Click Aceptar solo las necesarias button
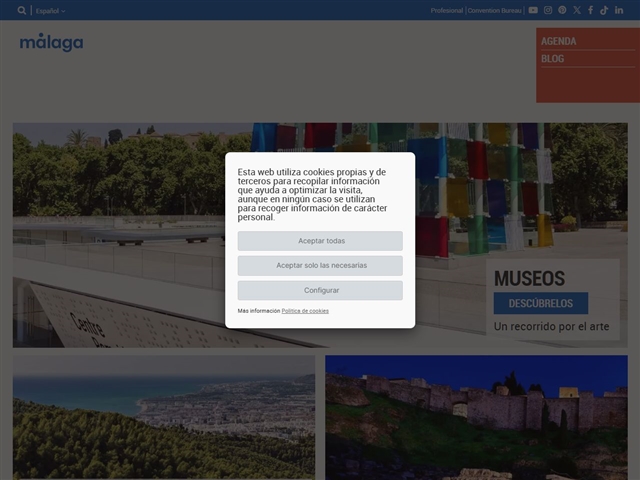The width and height of the screenshot is (640, 480). [320, 265]
